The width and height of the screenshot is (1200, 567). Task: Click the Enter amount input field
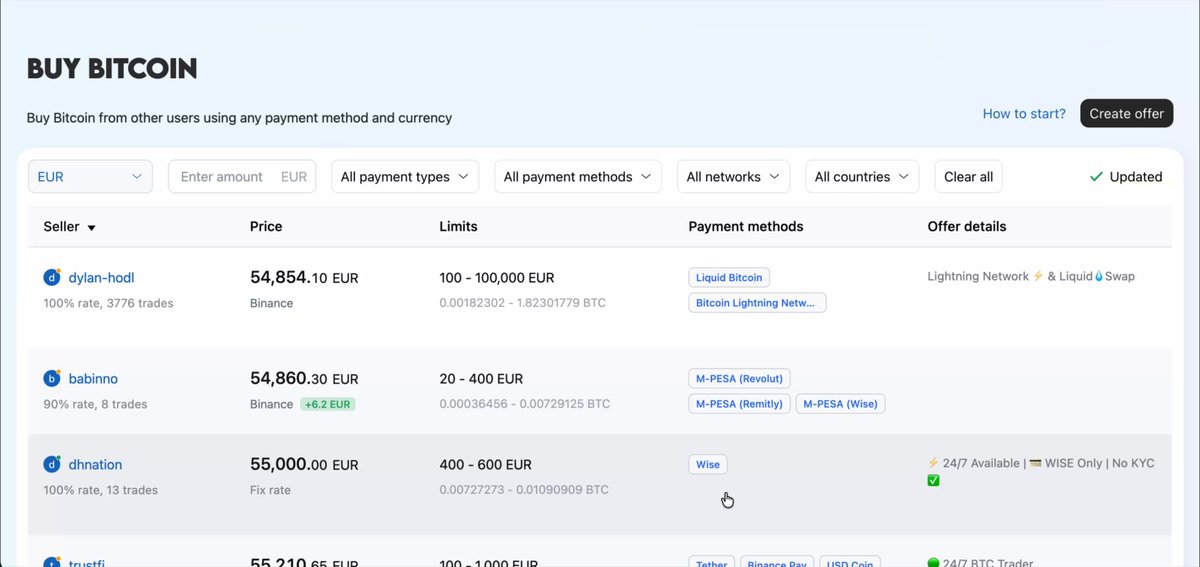click(x=242, y=176)
